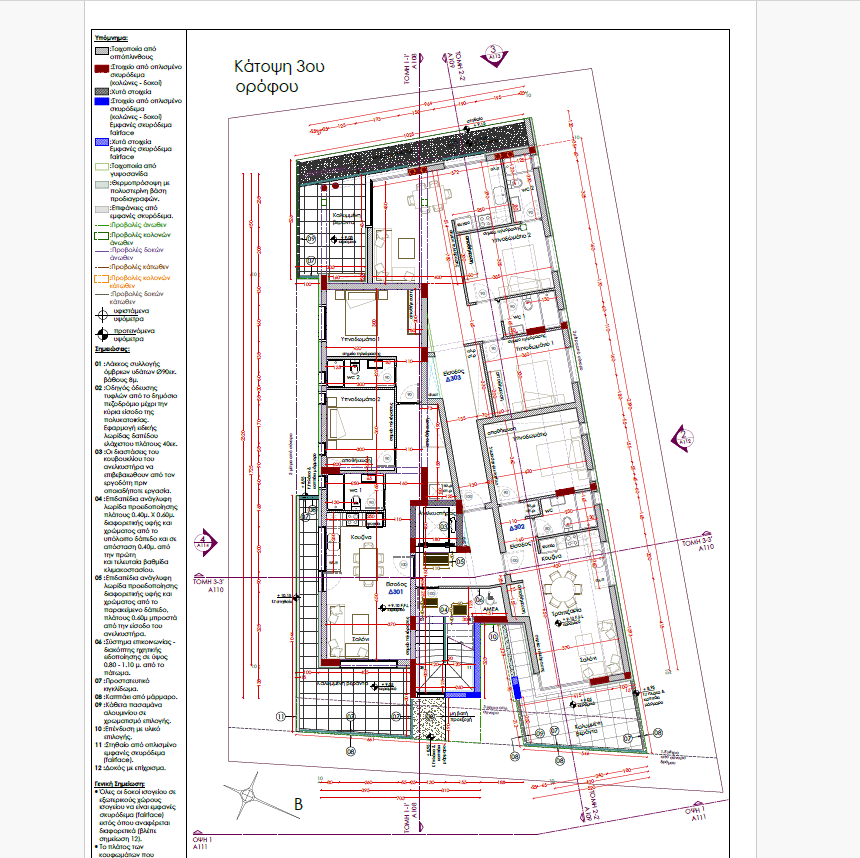Click section marker 3 at top
Image resolution: width=860 pixels, height=858 pixels.
(493, 52)
